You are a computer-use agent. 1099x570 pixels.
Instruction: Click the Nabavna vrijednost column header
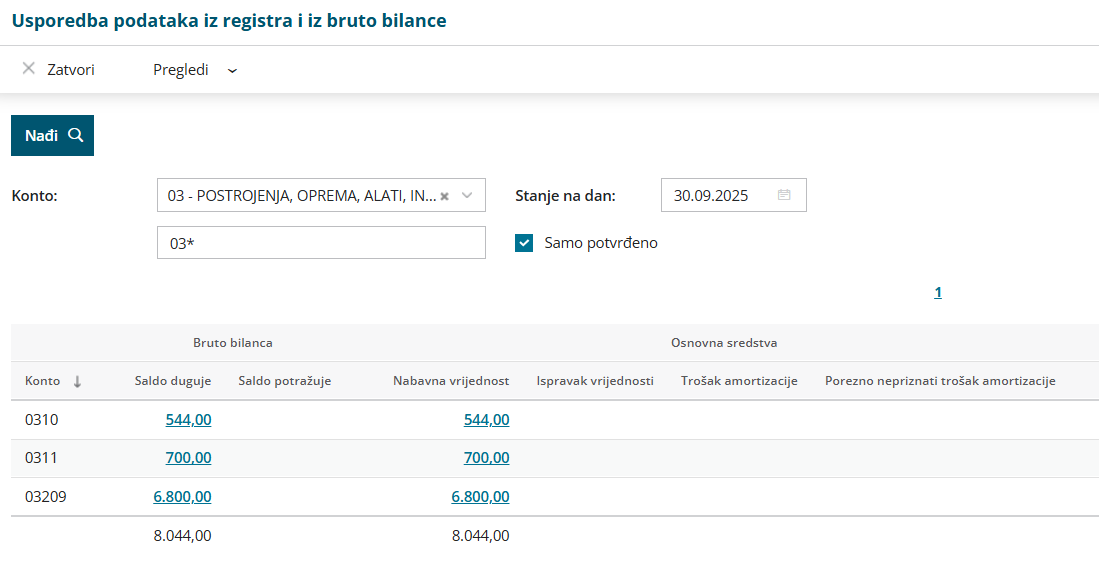coord(451,381)
